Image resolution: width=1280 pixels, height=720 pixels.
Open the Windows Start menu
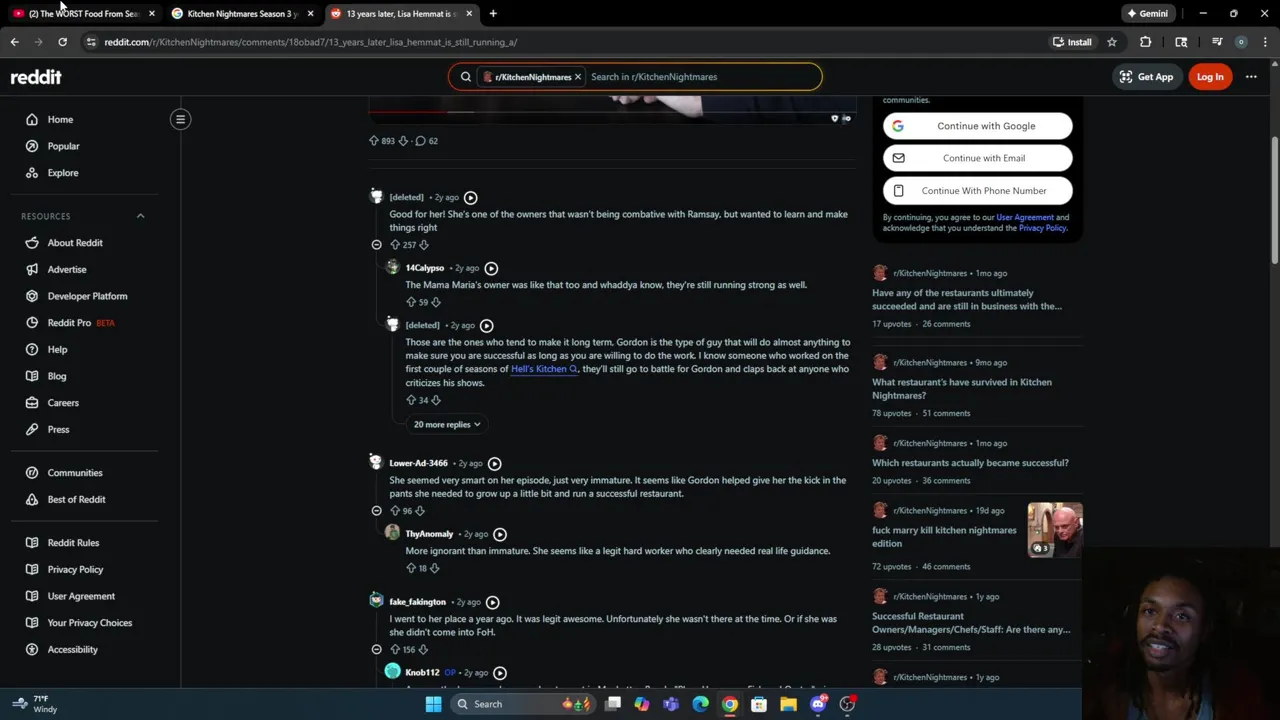tap(433, 704)
